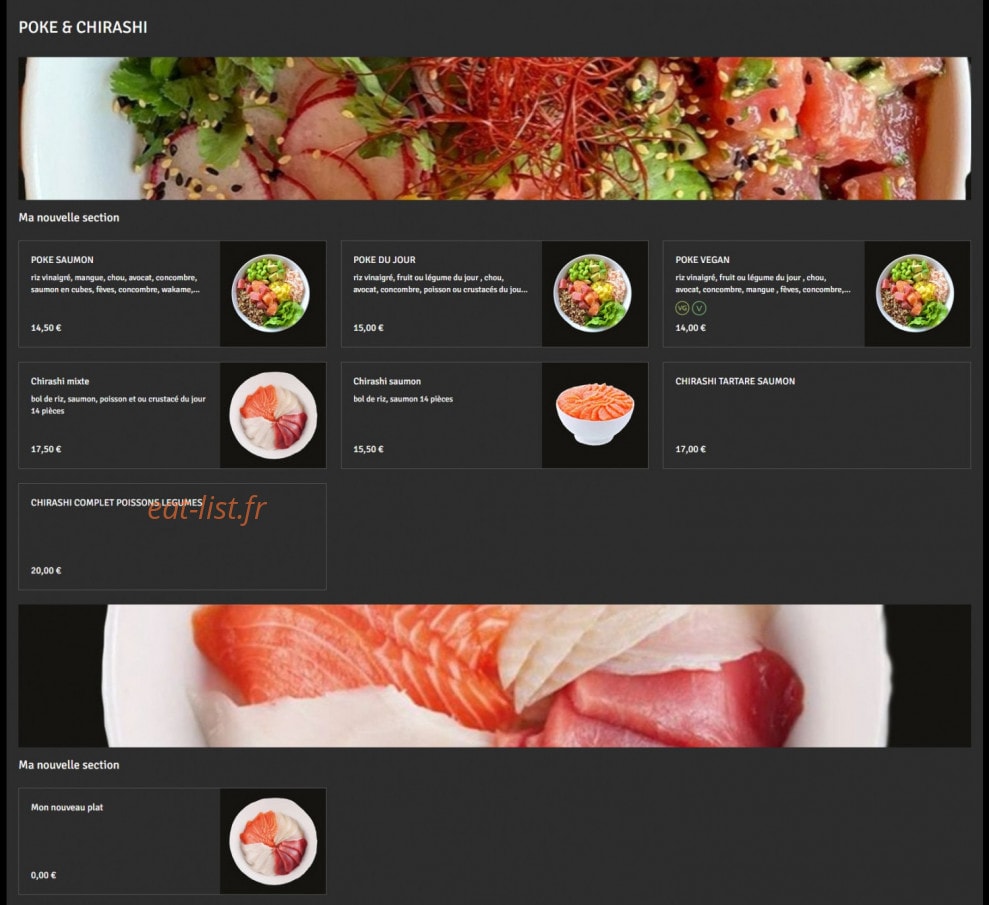Screen dimensions: 989x905
Task: Select the Chirashi saumon title
Action: 387,381
